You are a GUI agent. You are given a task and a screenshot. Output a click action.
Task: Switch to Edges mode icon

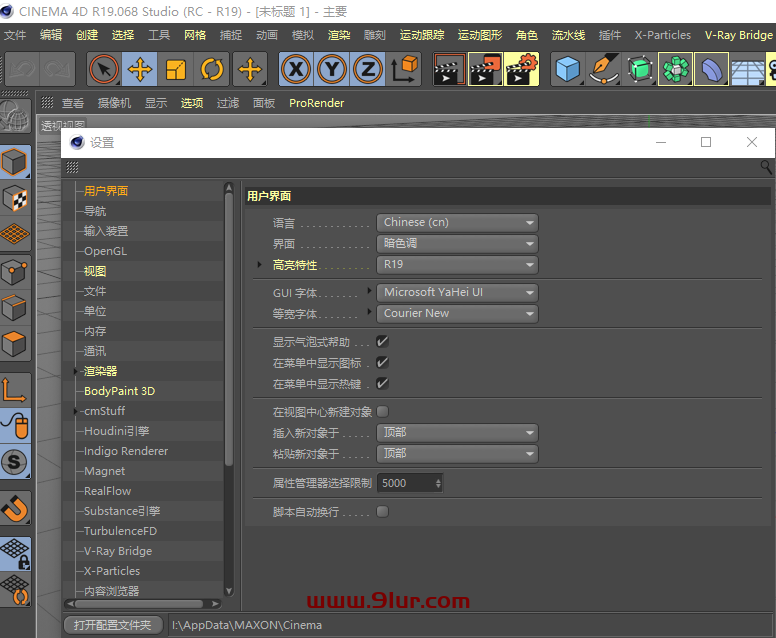[x=15, y=307]
